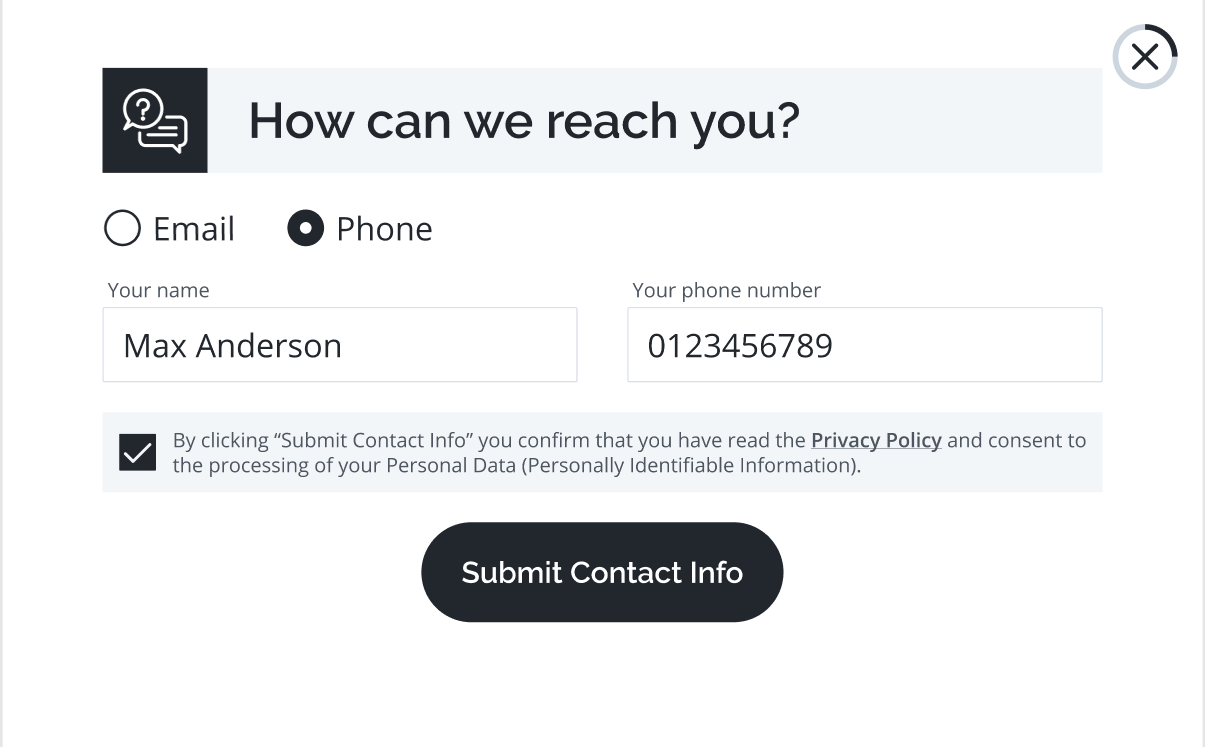Click the Your name input field

point(340,344)
